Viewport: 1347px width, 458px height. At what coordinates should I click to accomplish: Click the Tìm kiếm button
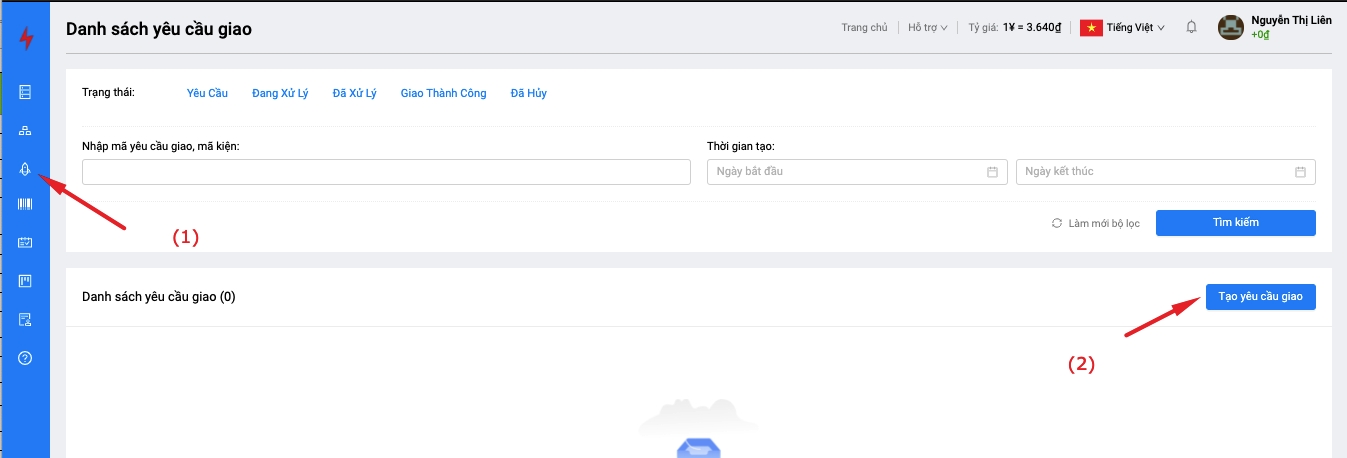coord(1235,223)
